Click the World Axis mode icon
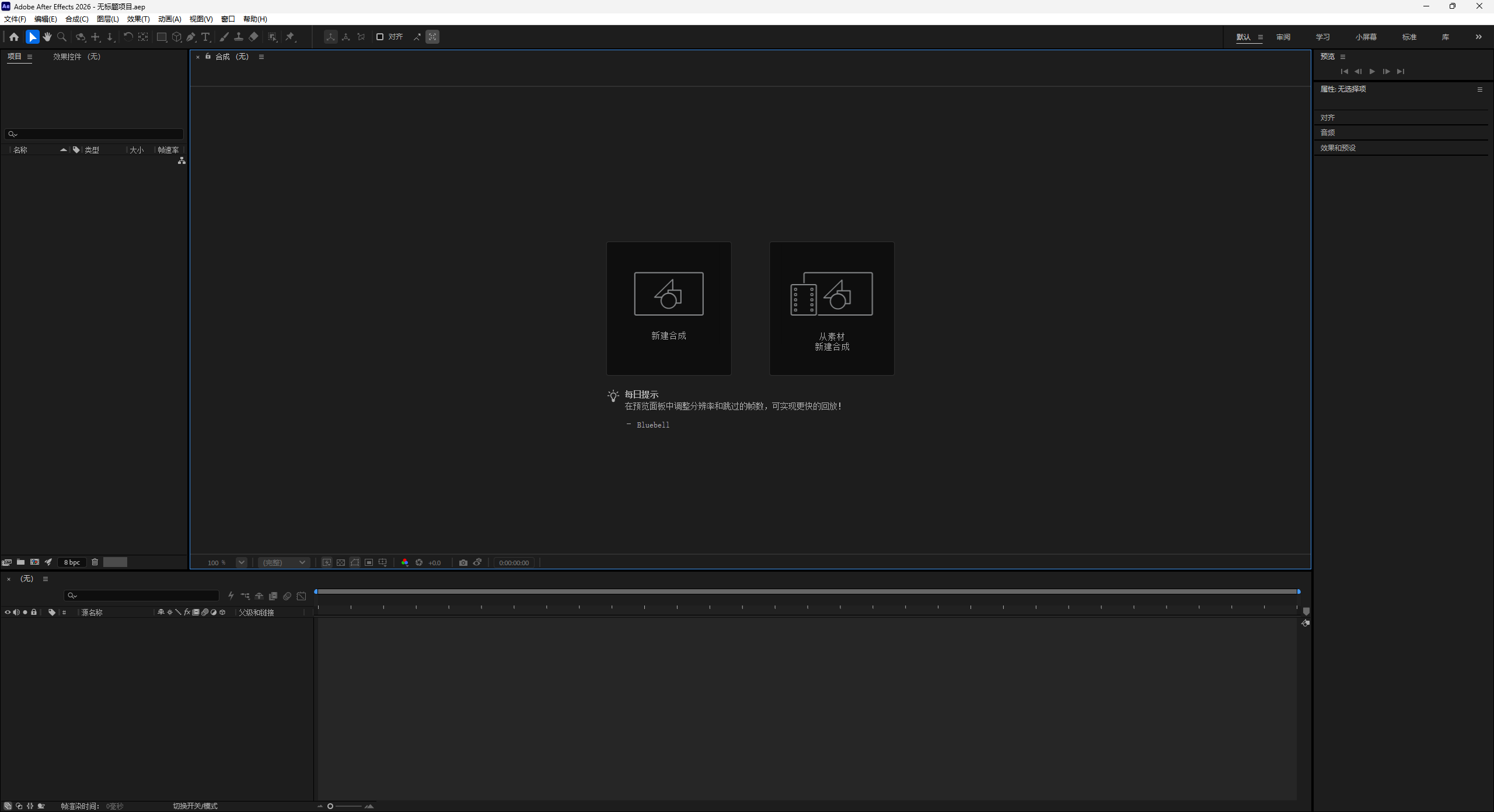1494x812 pixels. 346,37
